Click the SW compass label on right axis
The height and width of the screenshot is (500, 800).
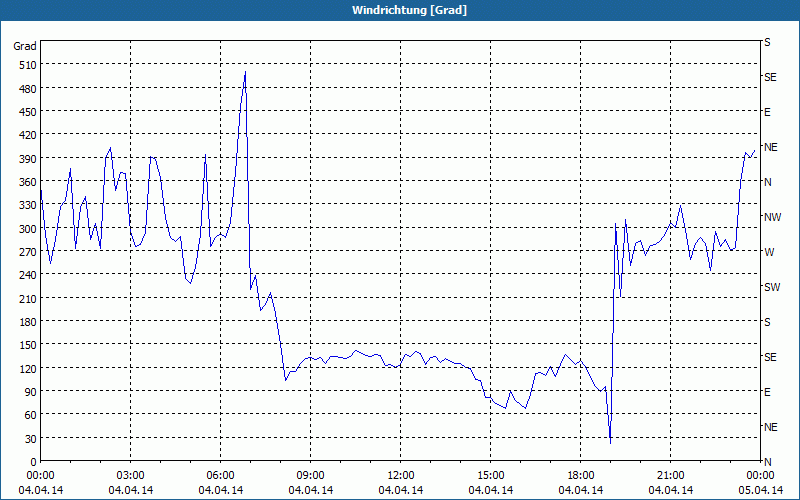772,287
